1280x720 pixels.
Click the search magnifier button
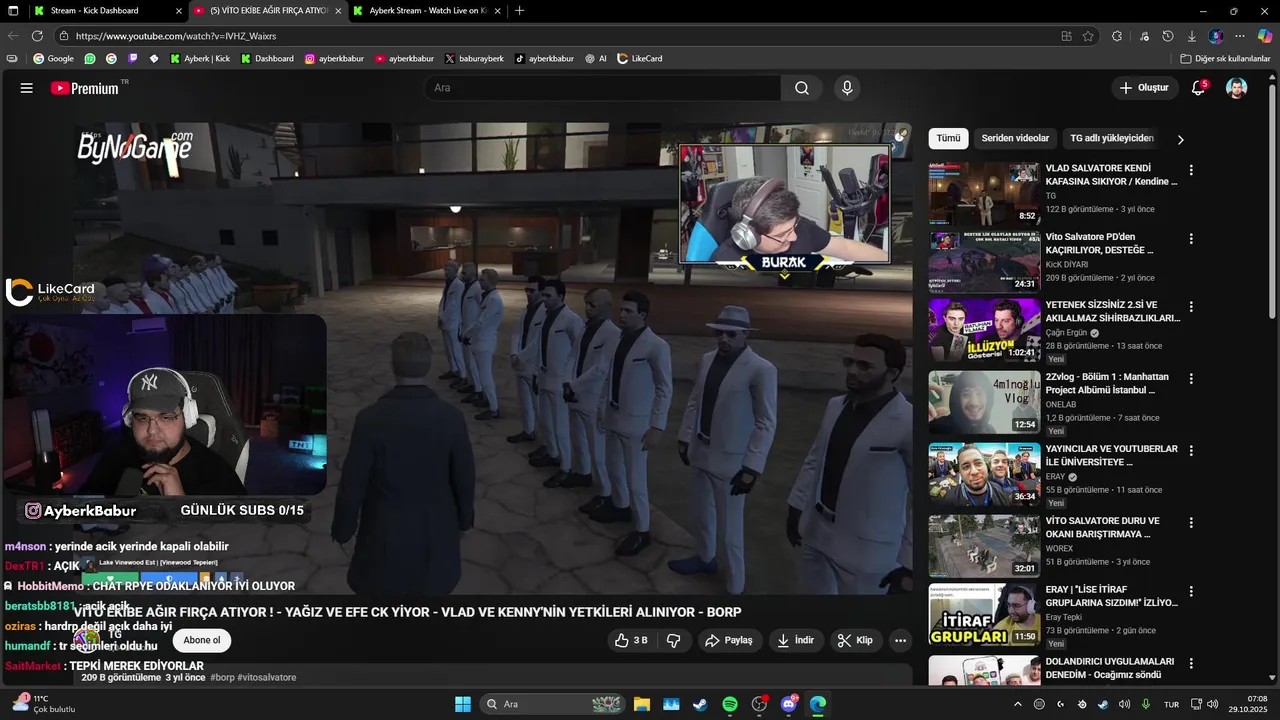click(802, 88)
